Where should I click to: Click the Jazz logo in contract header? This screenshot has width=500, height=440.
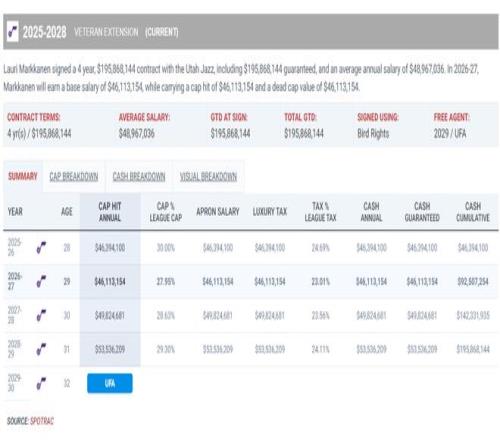tap(13, 32)
